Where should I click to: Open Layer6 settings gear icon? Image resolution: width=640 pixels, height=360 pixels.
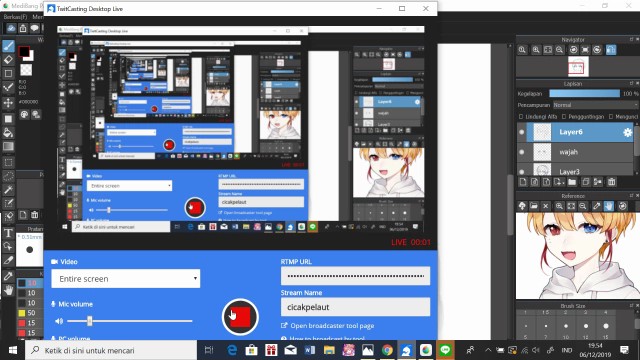point(627,132)
